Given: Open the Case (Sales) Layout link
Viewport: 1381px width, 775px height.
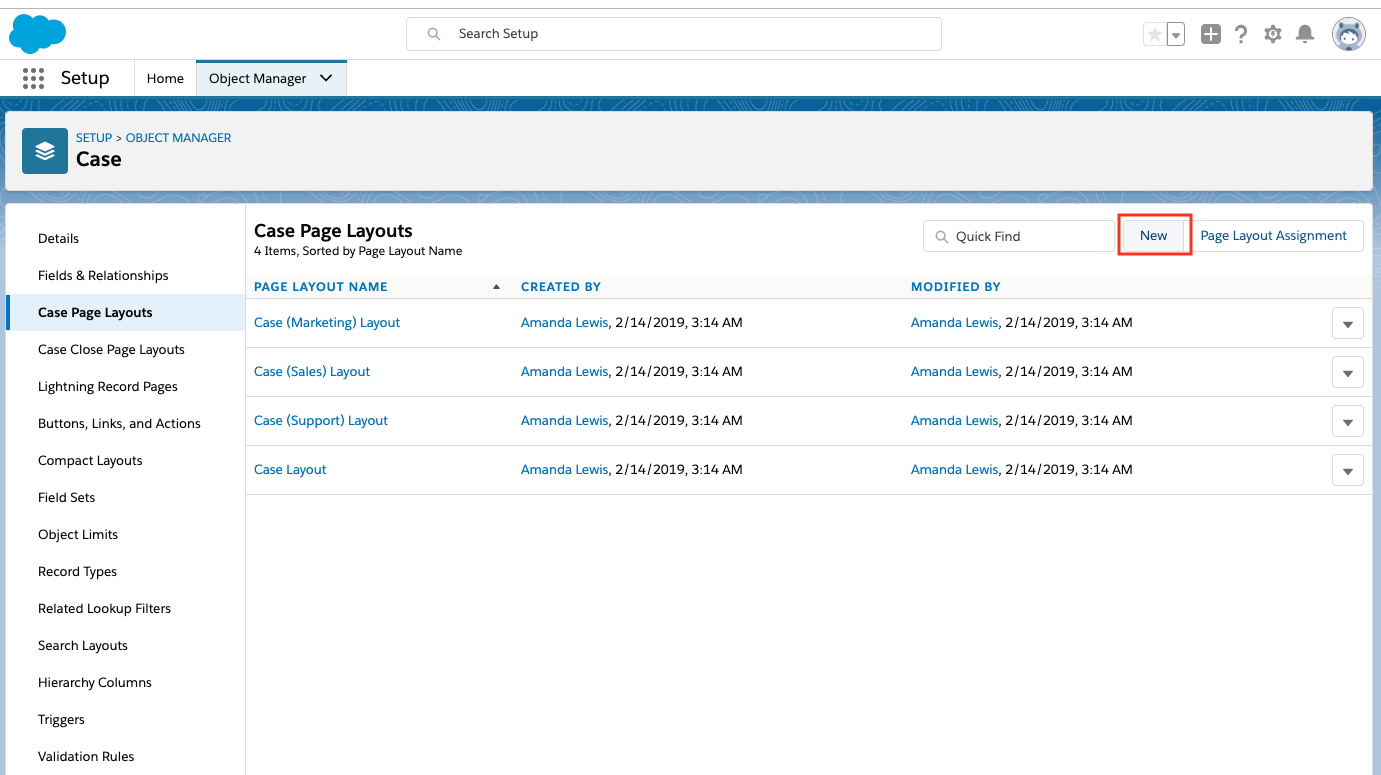Looking at the screenshot, I should coord(312,372).
